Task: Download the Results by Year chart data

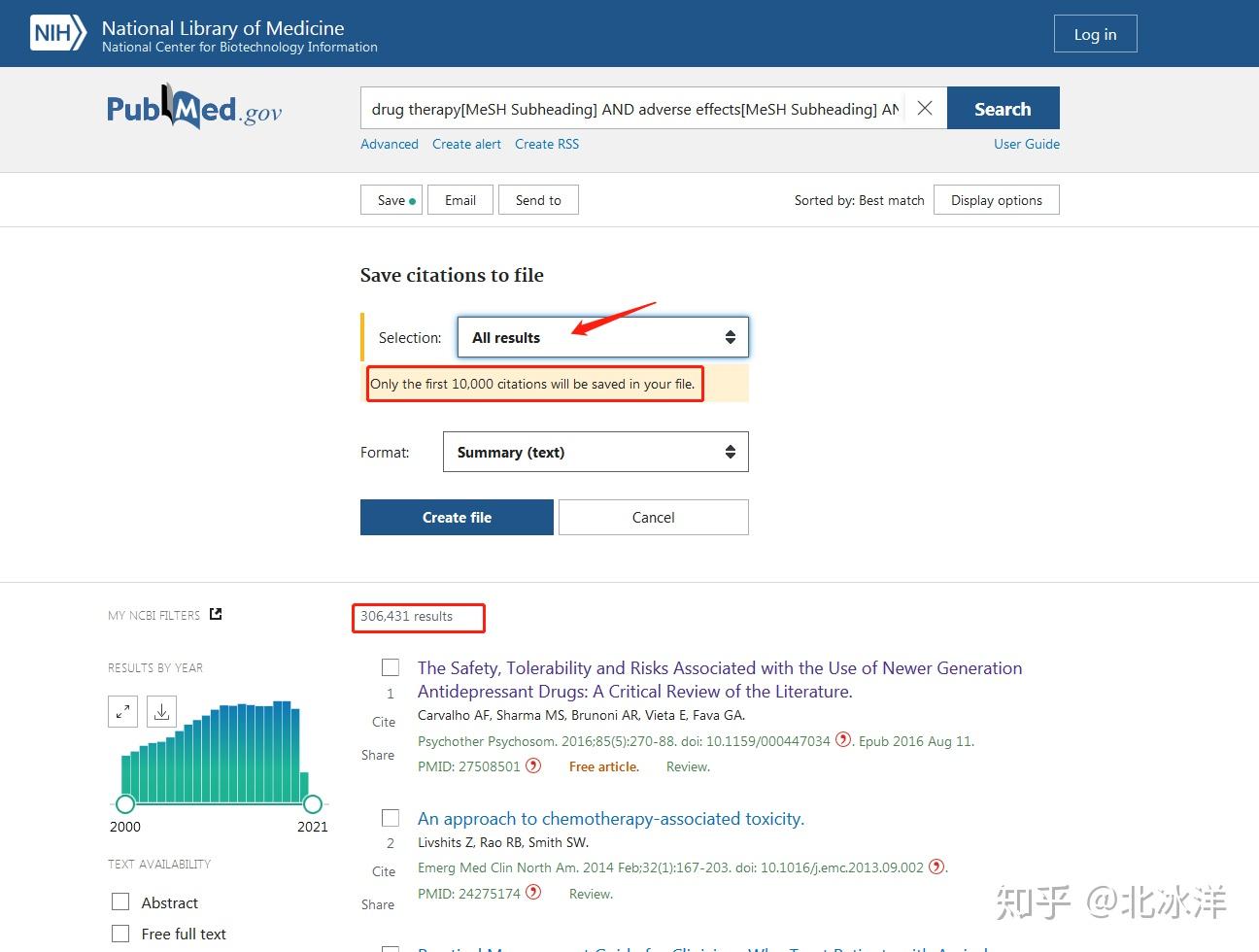Action: pyautogui.click(x=161, y=711)
